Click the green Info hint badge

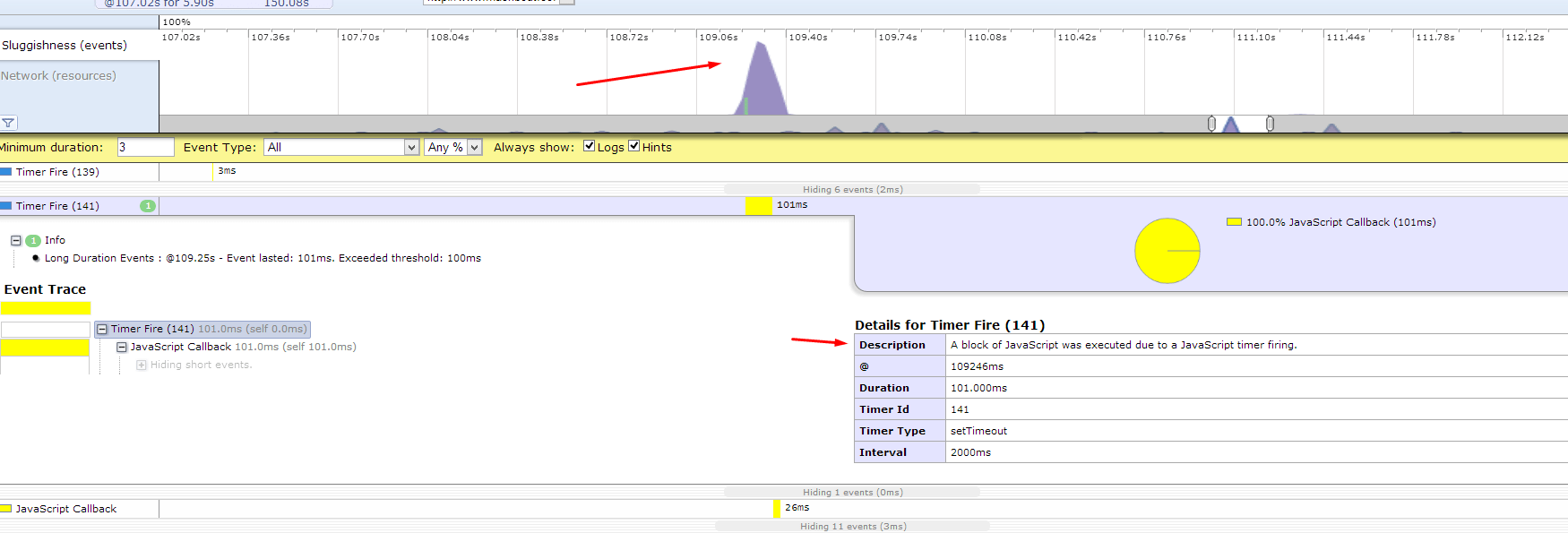click(x=33, y=240)
